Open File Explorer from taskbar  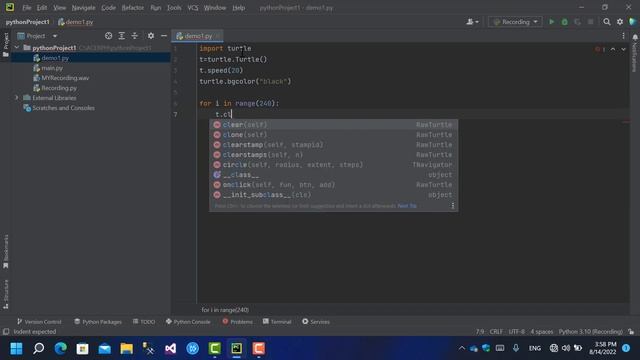pyautogui.click(x=127, y=349)
